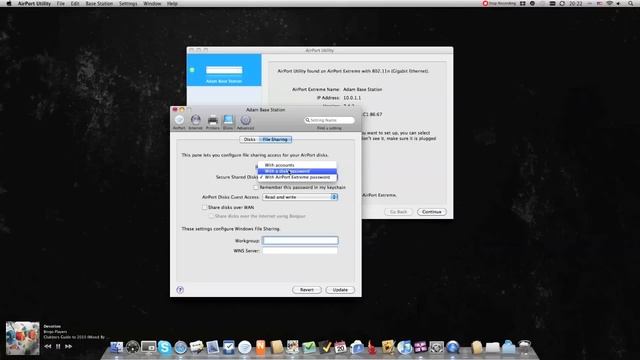This screenshot has height=360, width=640.
Task: Open the Edit menu
Action: (75, 3)
